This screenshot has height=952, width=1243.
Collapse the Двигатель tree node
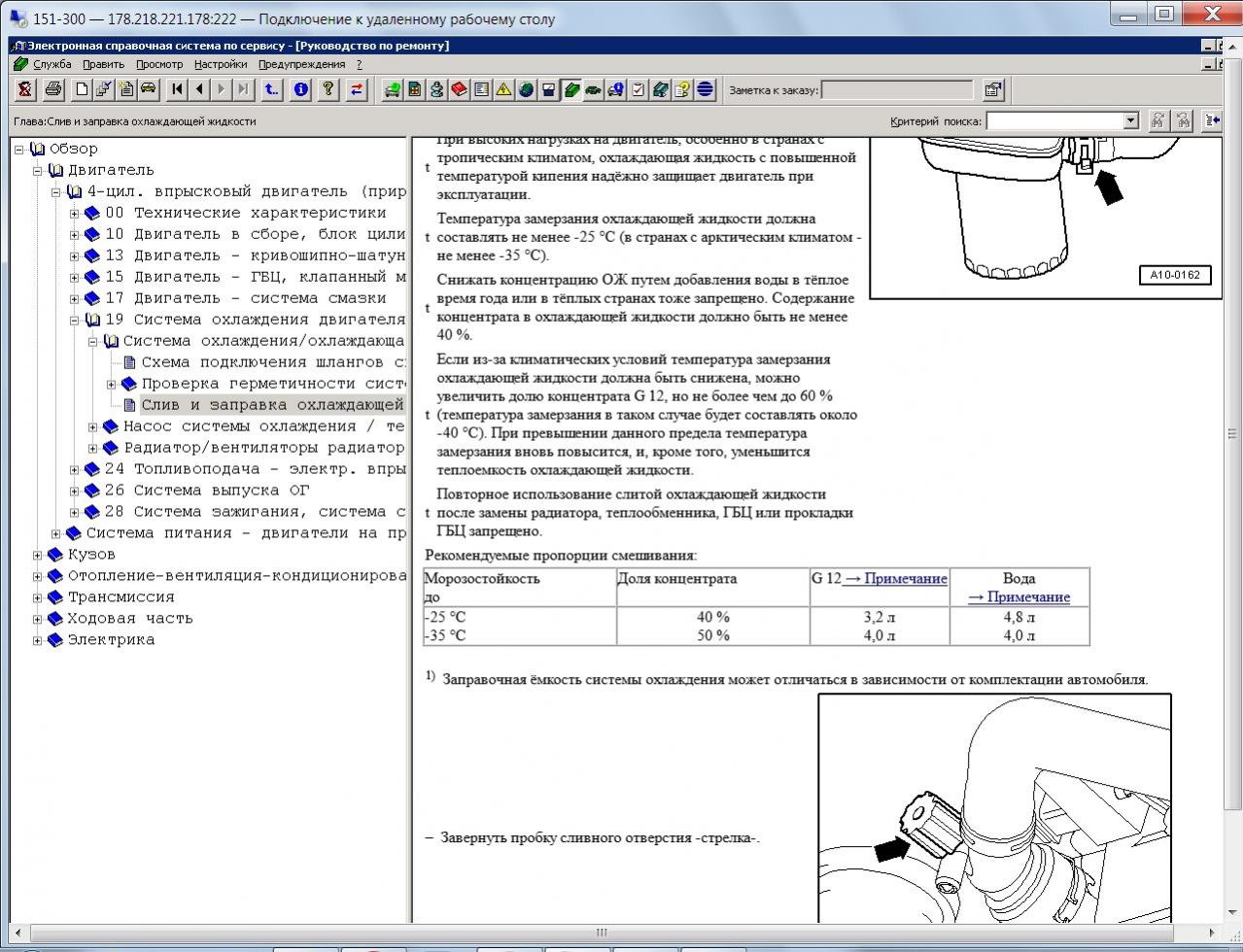pyautogui.click(x=38, y=170)
